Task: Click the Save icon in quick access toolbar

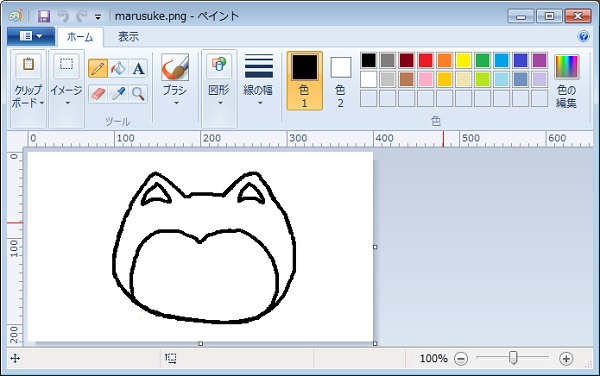Action: pyautogui.click(x=44, y=16)
